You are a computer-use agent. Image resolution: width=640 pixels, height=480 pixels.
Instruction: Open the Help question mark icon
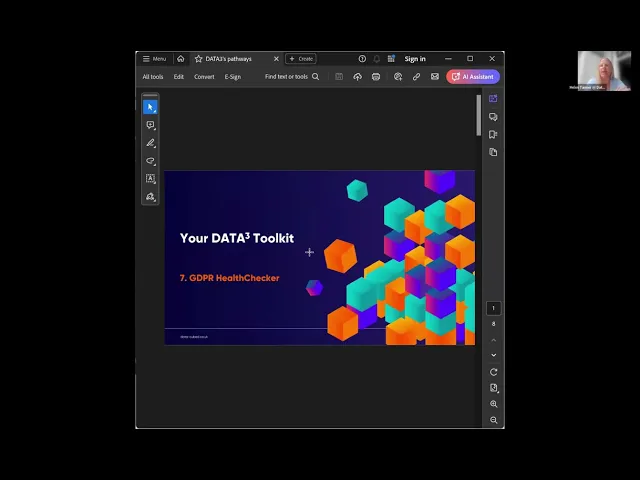(362, 59)
